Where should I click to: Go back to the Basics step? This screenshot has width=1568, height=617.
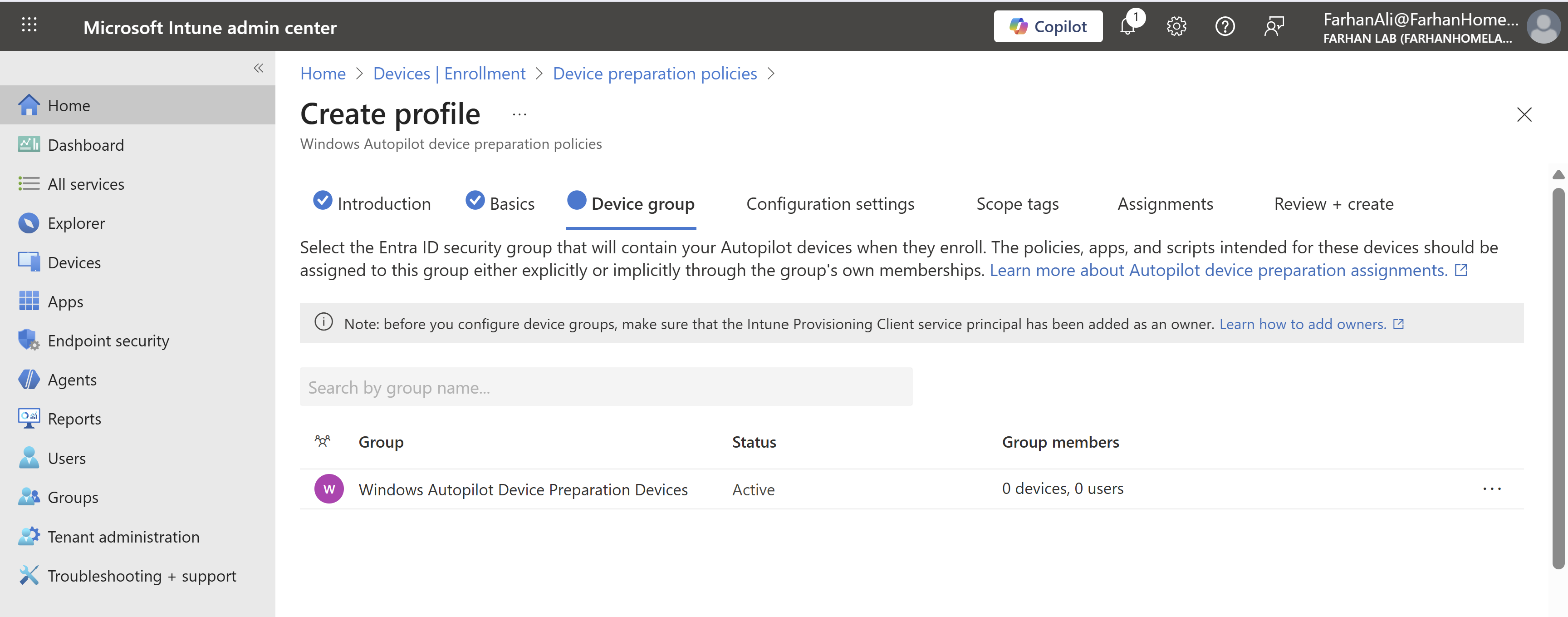click(x=511, y=203)
